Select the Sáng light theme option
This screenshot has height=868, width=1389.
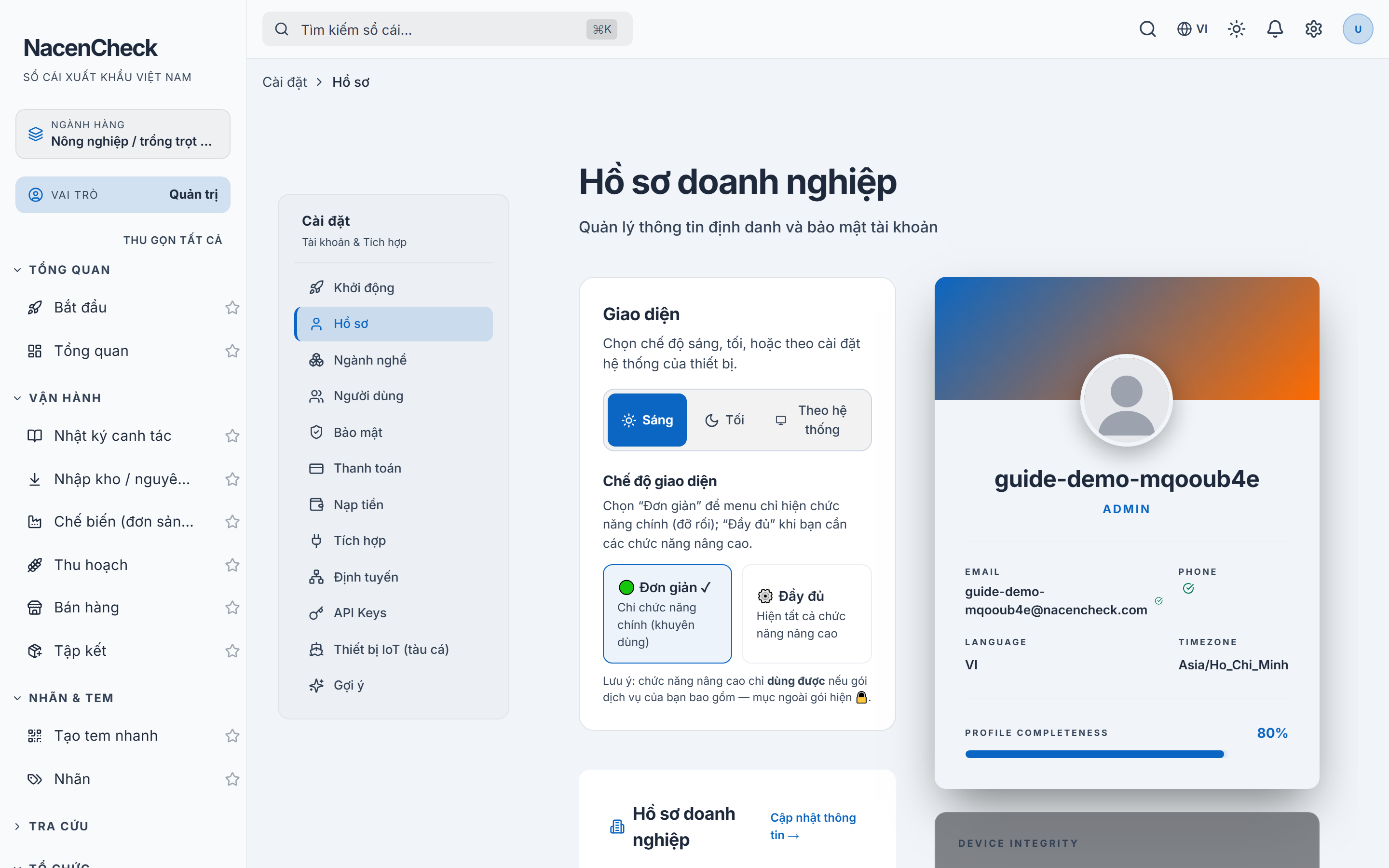click(647, 420)
